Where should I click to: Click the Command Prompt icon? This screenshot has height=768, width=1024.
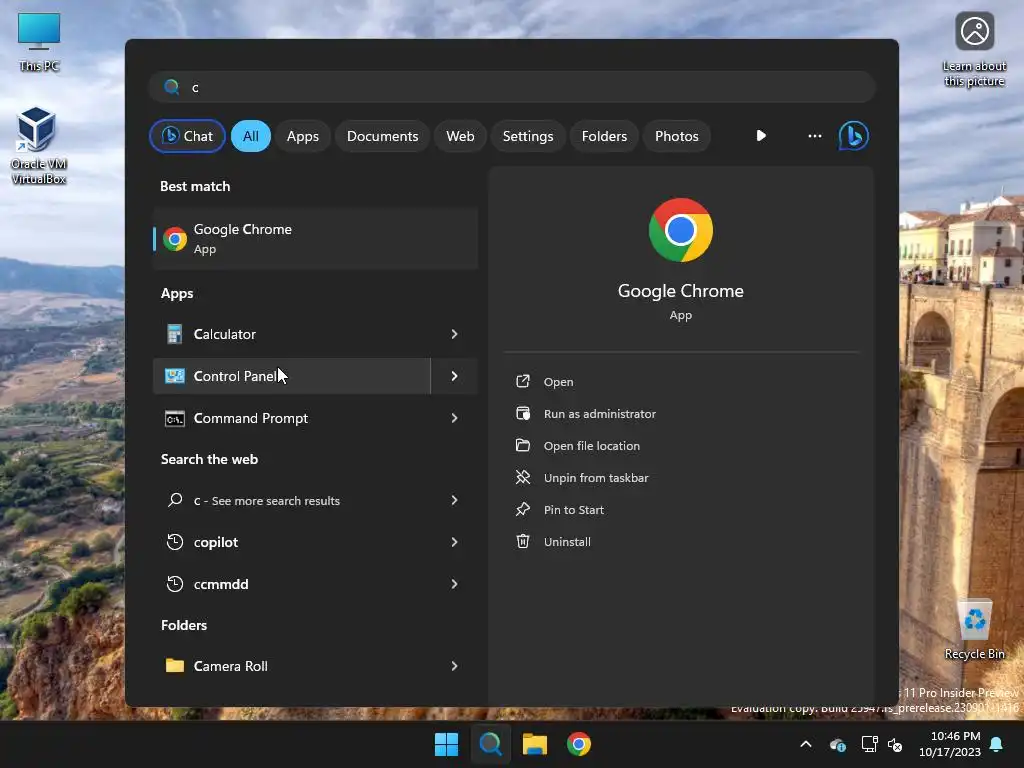coord(174,419)
